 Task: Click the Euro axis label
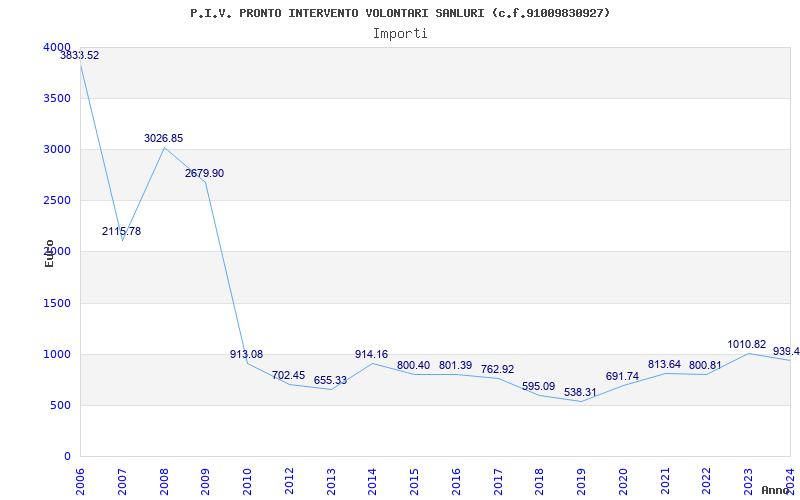pos(49,253)
